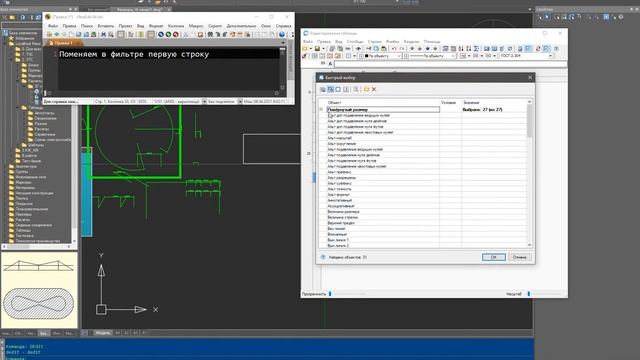
Task: Click the highlighted second icon in Quick Select toolbar
Action: tap(330, 89)
